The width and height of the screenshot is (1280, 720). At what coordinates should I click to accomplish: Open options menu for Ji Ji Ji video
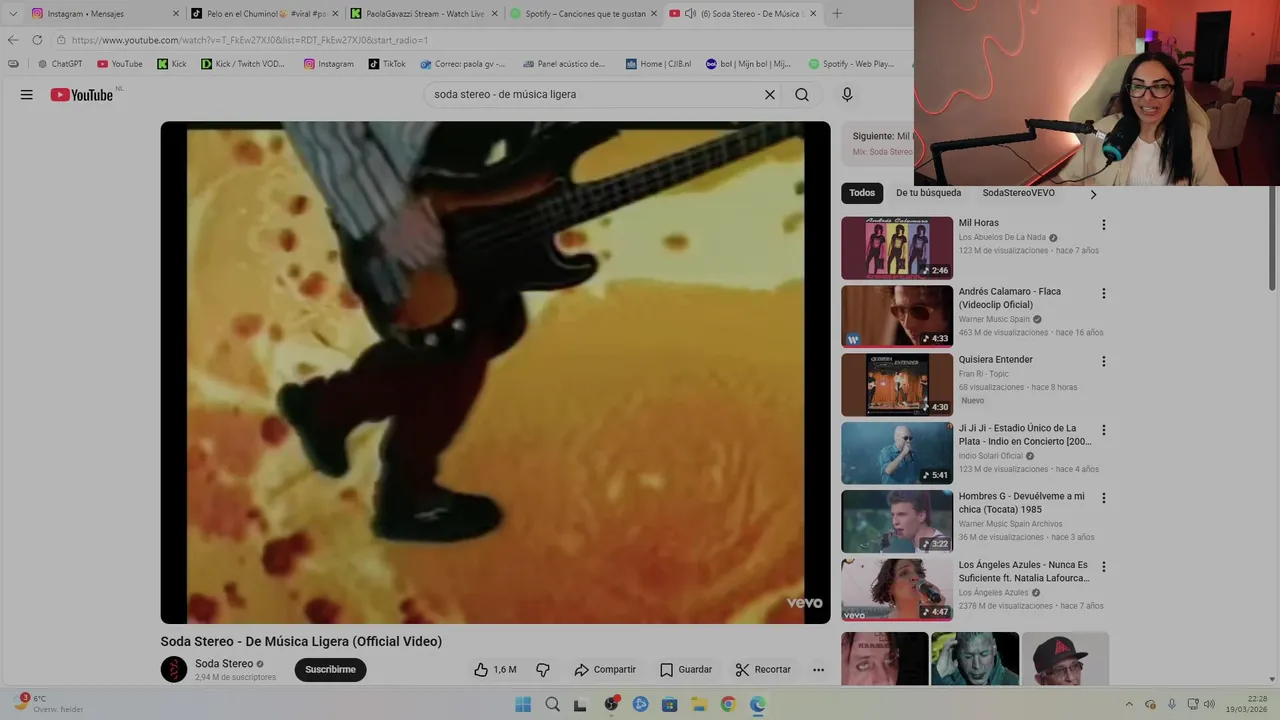tap(1104, 430)
